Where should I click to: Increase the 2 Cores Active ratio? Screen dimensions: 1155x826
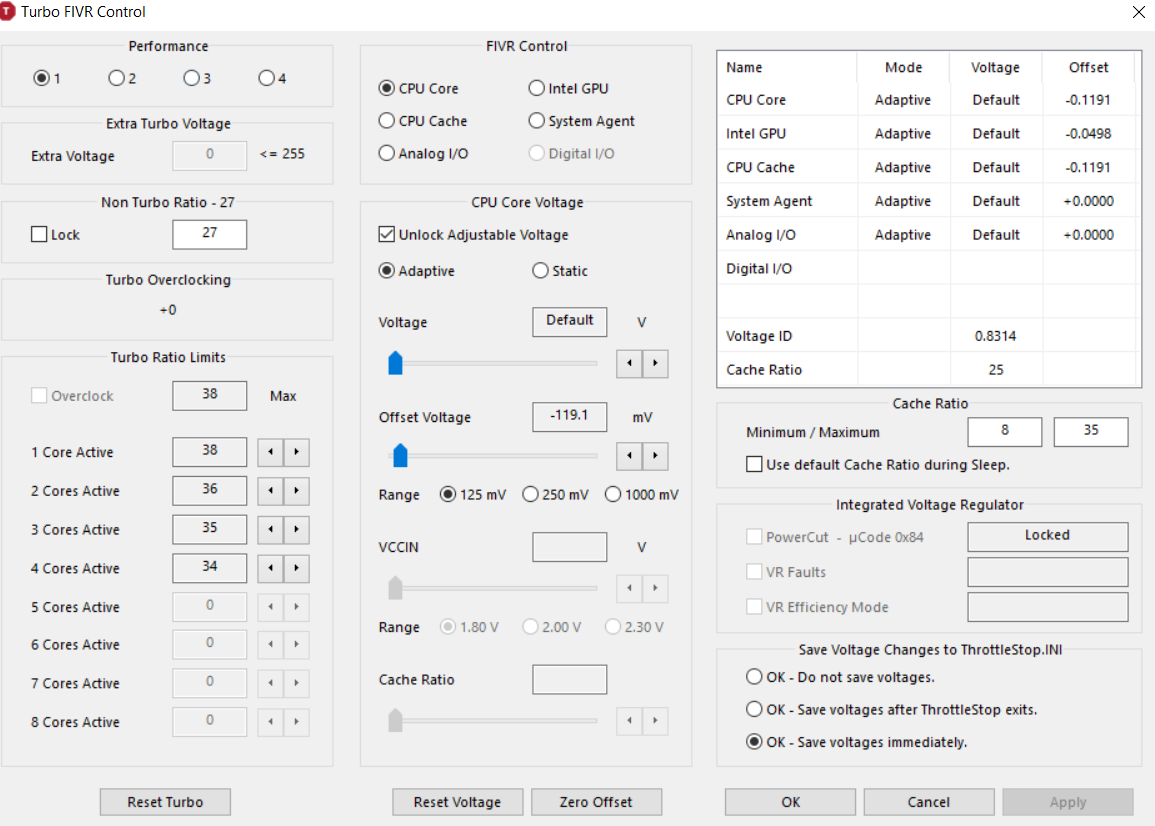[296, 491]
